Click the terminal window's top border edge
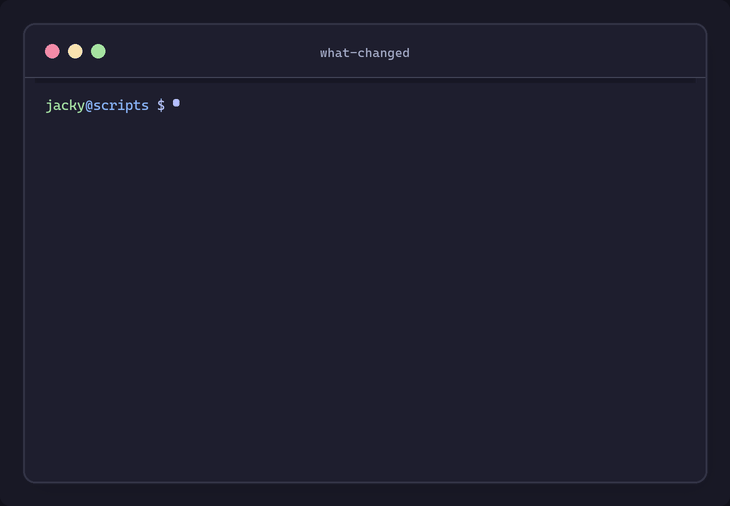The width and height of the screenshot is (730, 506). (x=365, y=24)
